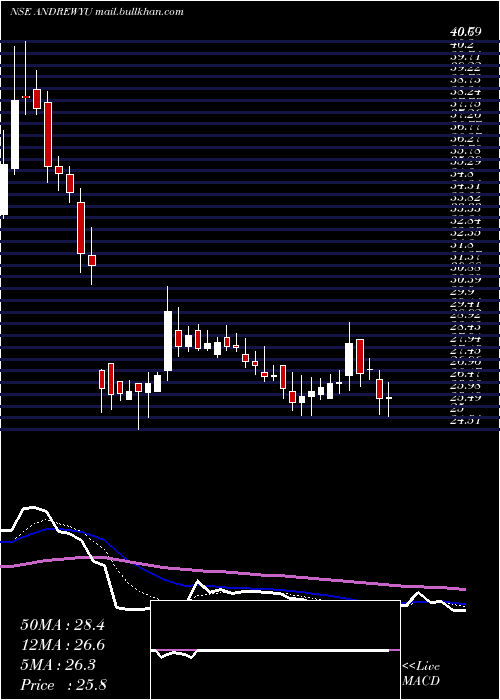Click the 29.9 price axis label

point(462,292)
